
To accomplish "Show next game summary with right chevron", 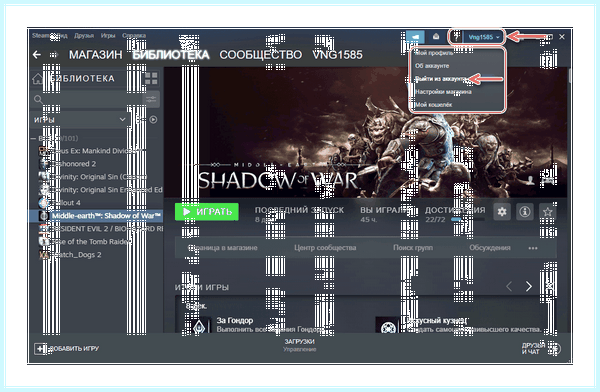I will click(529, 286).
